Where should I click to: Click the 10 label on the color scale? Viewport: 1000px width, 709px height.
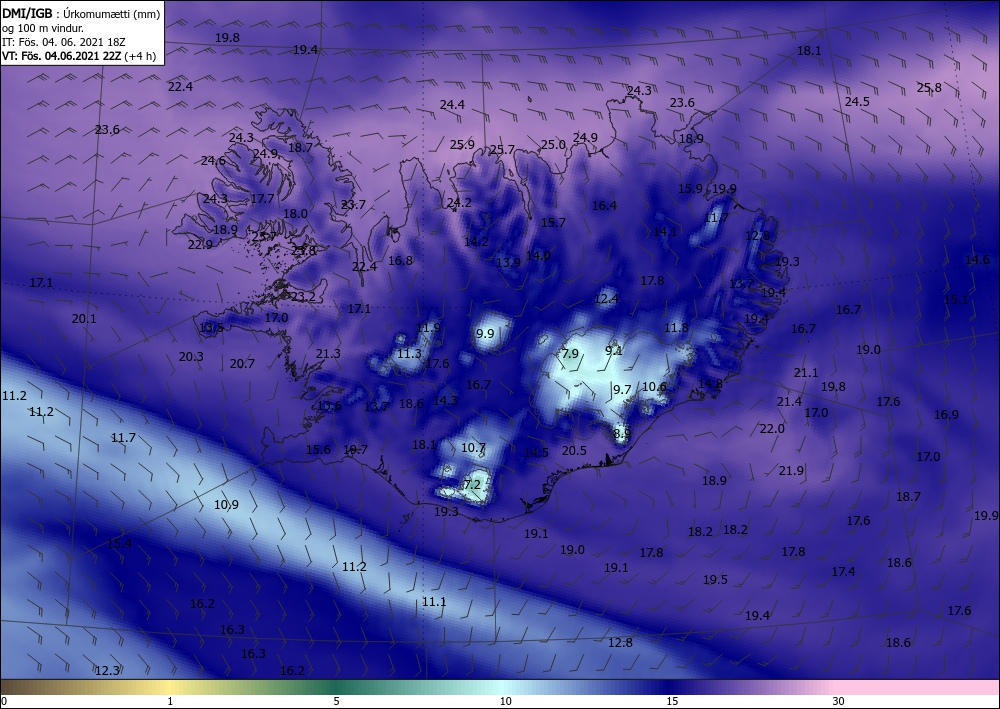(x=505, y=701)
